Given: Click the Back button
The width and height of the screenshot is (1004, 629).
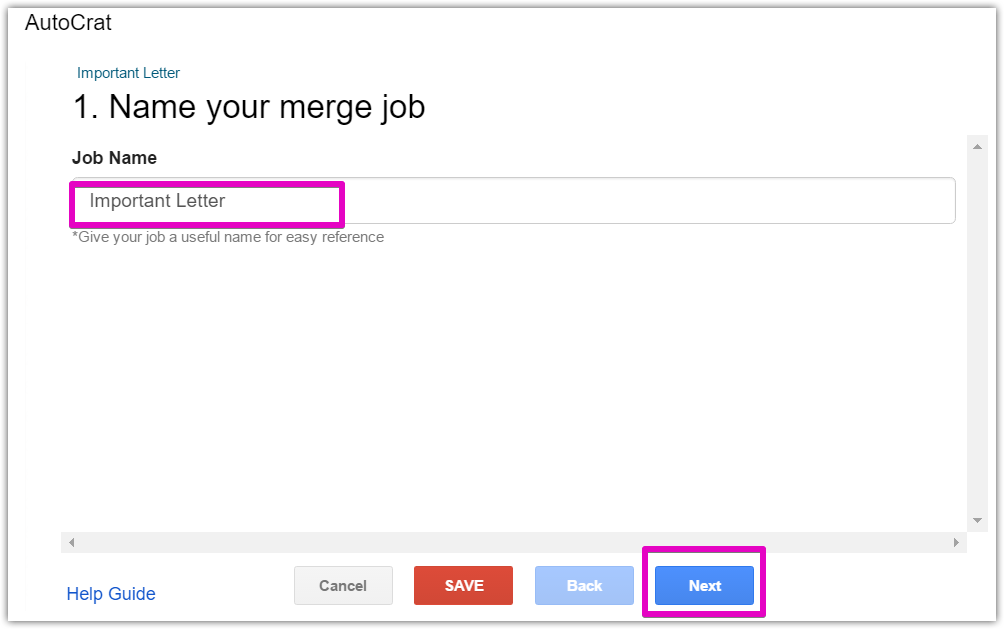Looking at the screenshot, I should point(584,586).
